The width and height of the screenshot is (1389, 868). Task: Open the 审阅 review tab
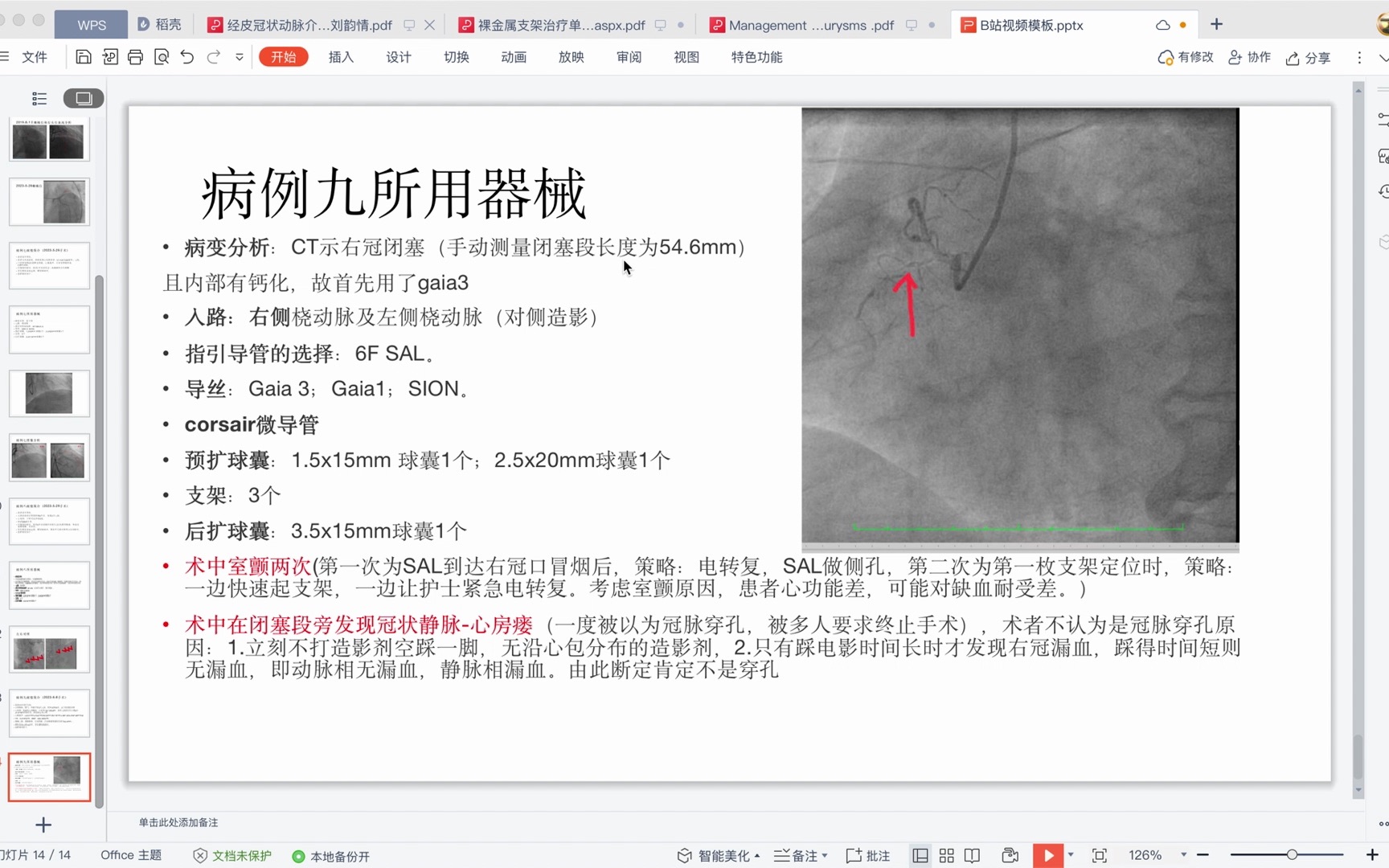[x=629, y=57]
